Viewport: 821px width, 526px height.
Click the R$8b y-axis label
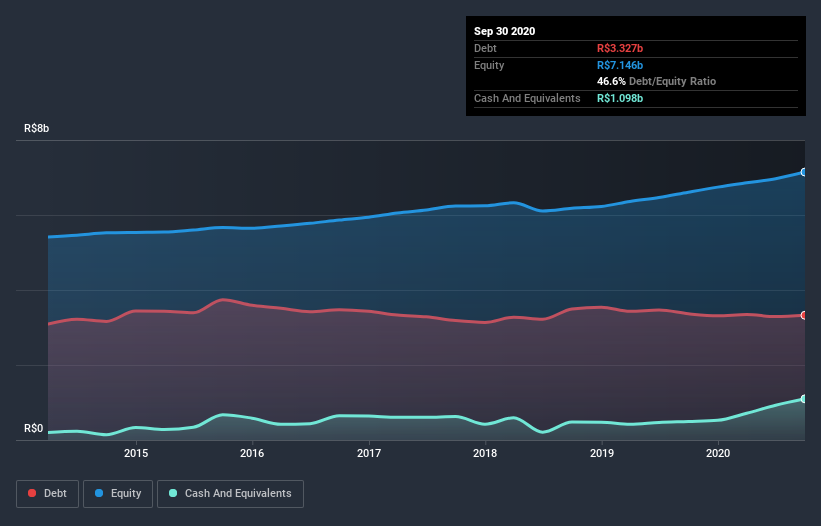[37, 128]
